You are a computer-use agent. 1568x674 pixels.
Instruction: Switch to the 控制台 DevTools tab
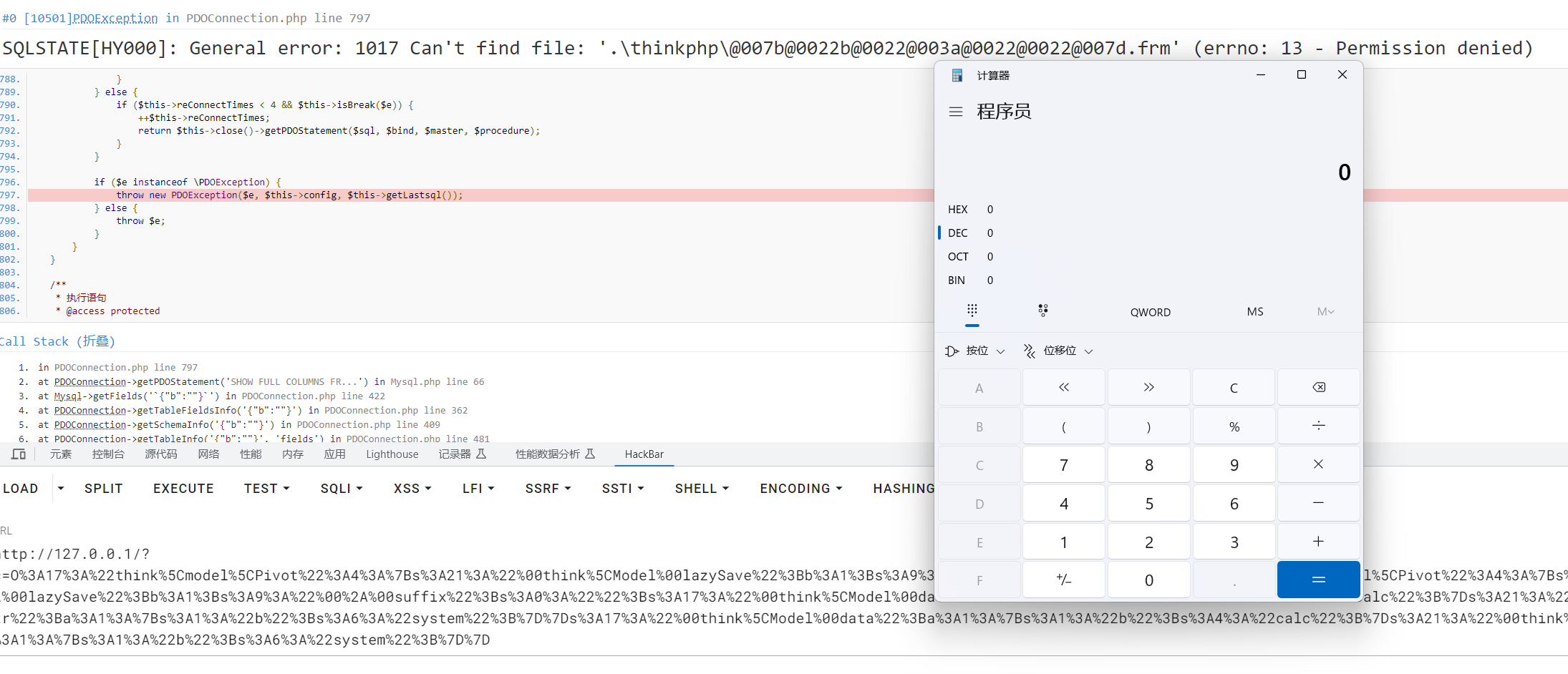[x=108, y=454]
